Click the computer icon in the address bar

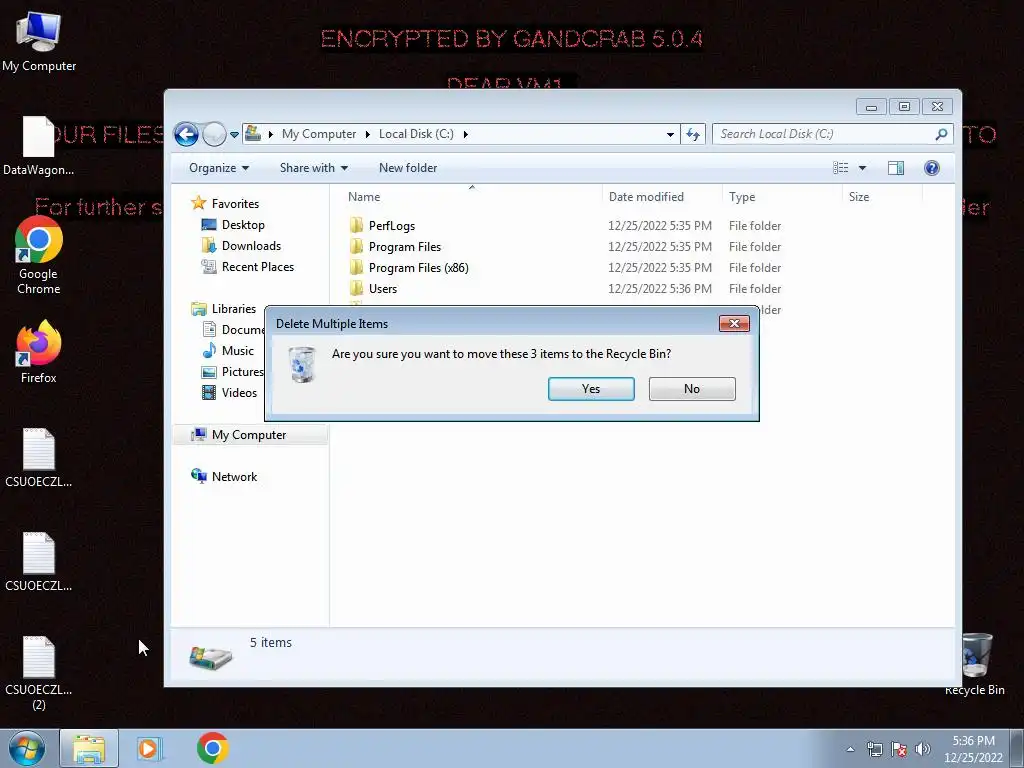coord(253,134)
